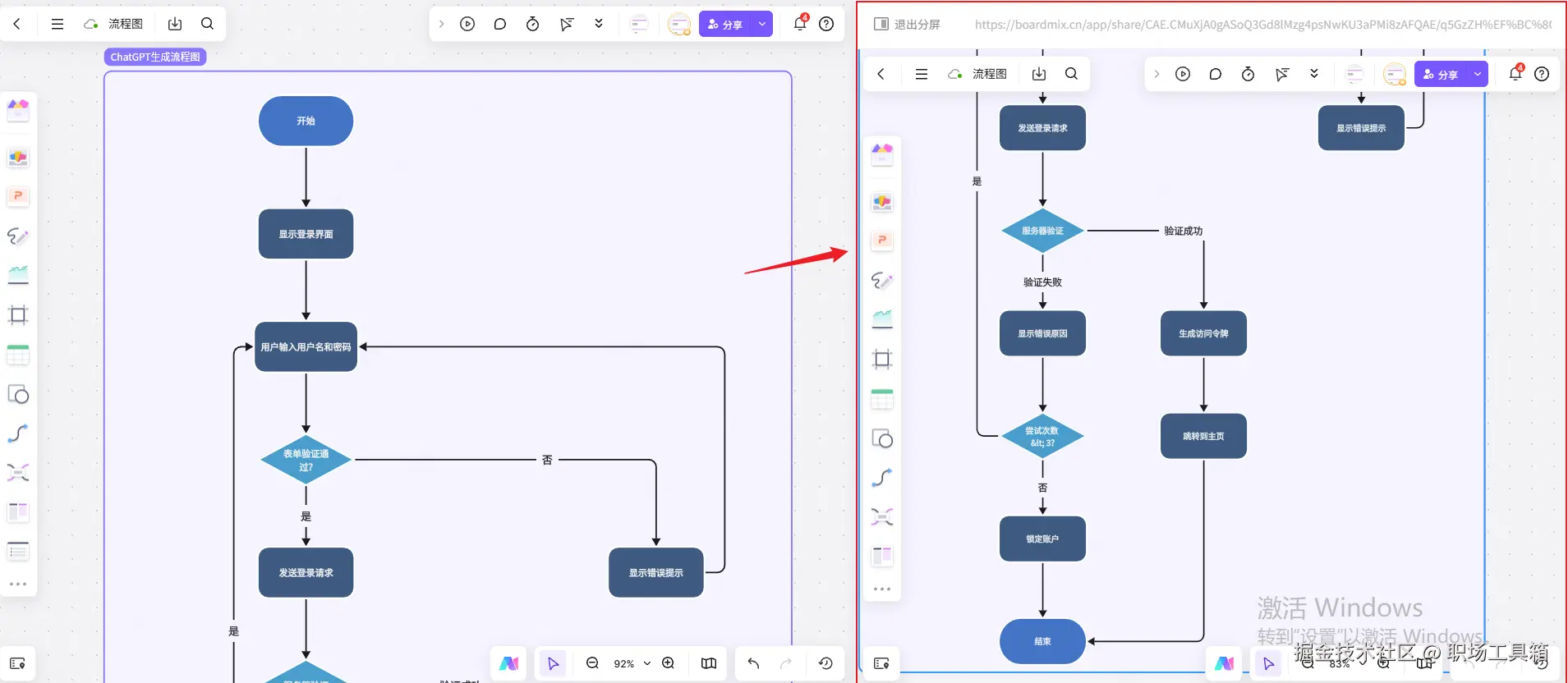Screen dimensions: 1568x683
Task: Click the user avatar in left pane toolbar
Action: (679, 24)
